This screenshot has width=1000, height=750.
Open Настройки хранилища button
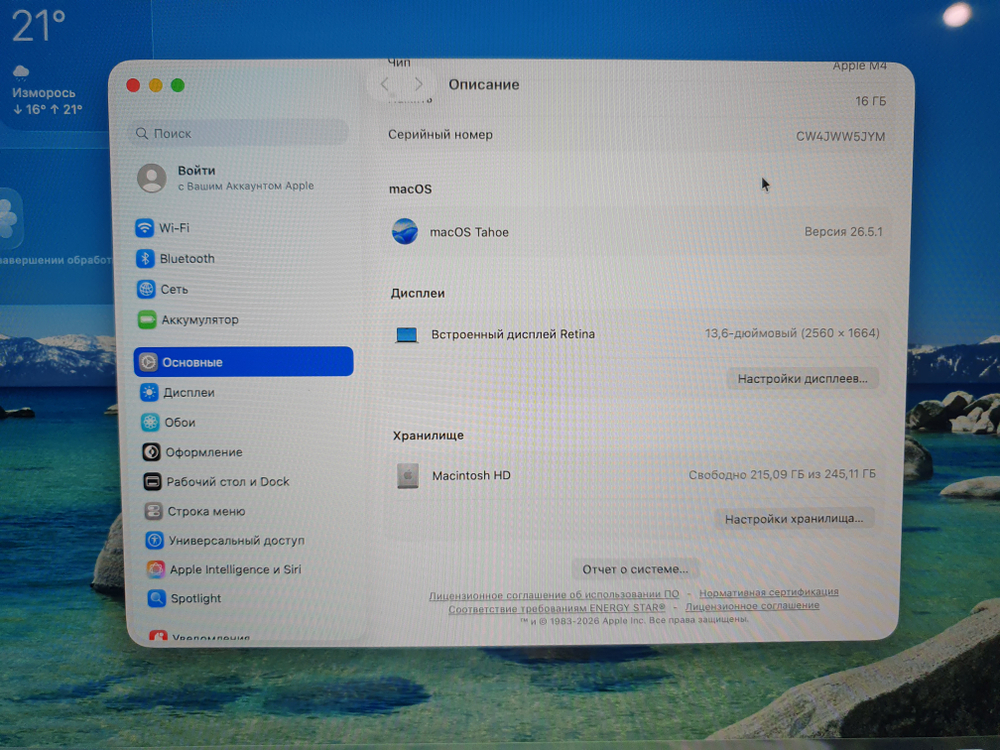click(793, 519)
